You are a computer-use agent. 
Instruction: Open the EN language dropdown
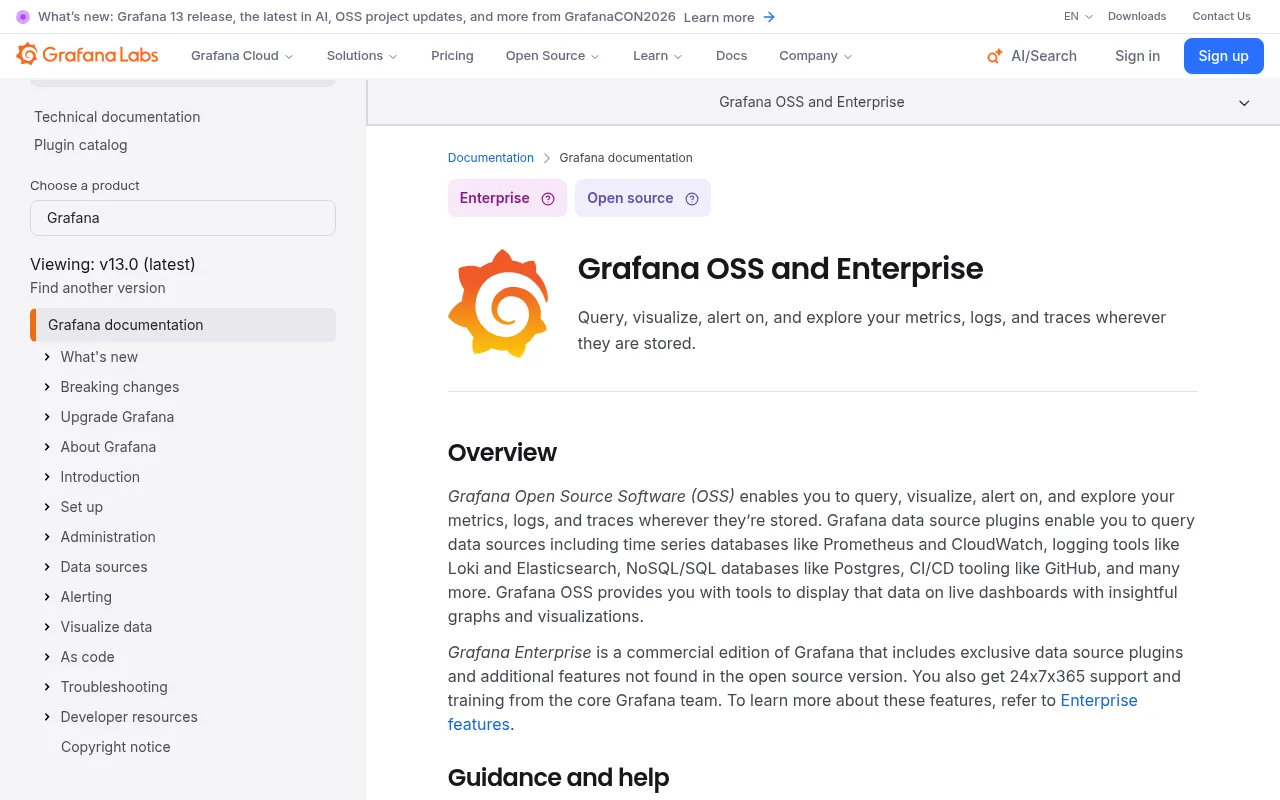pos(1078,17)
